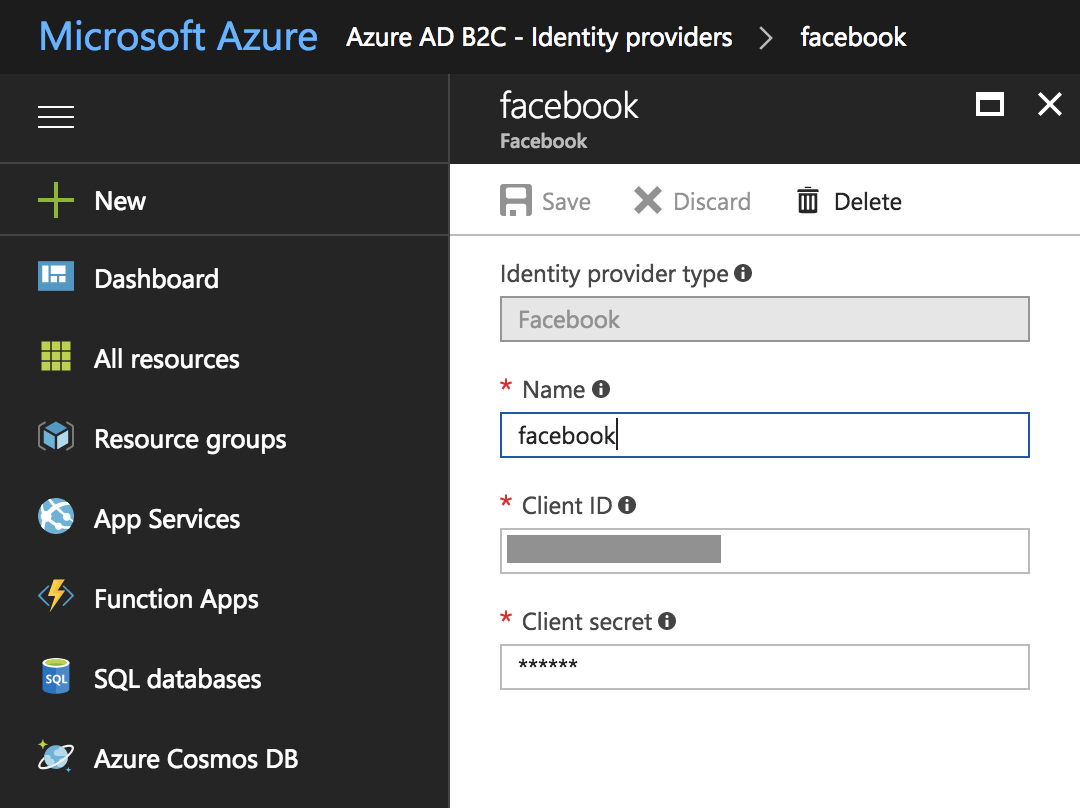Image resolution: width=1080 pixels, height=808 pixels.
Task: Open Function Apps from the sidebar
Action: click(x=176, y=599)
